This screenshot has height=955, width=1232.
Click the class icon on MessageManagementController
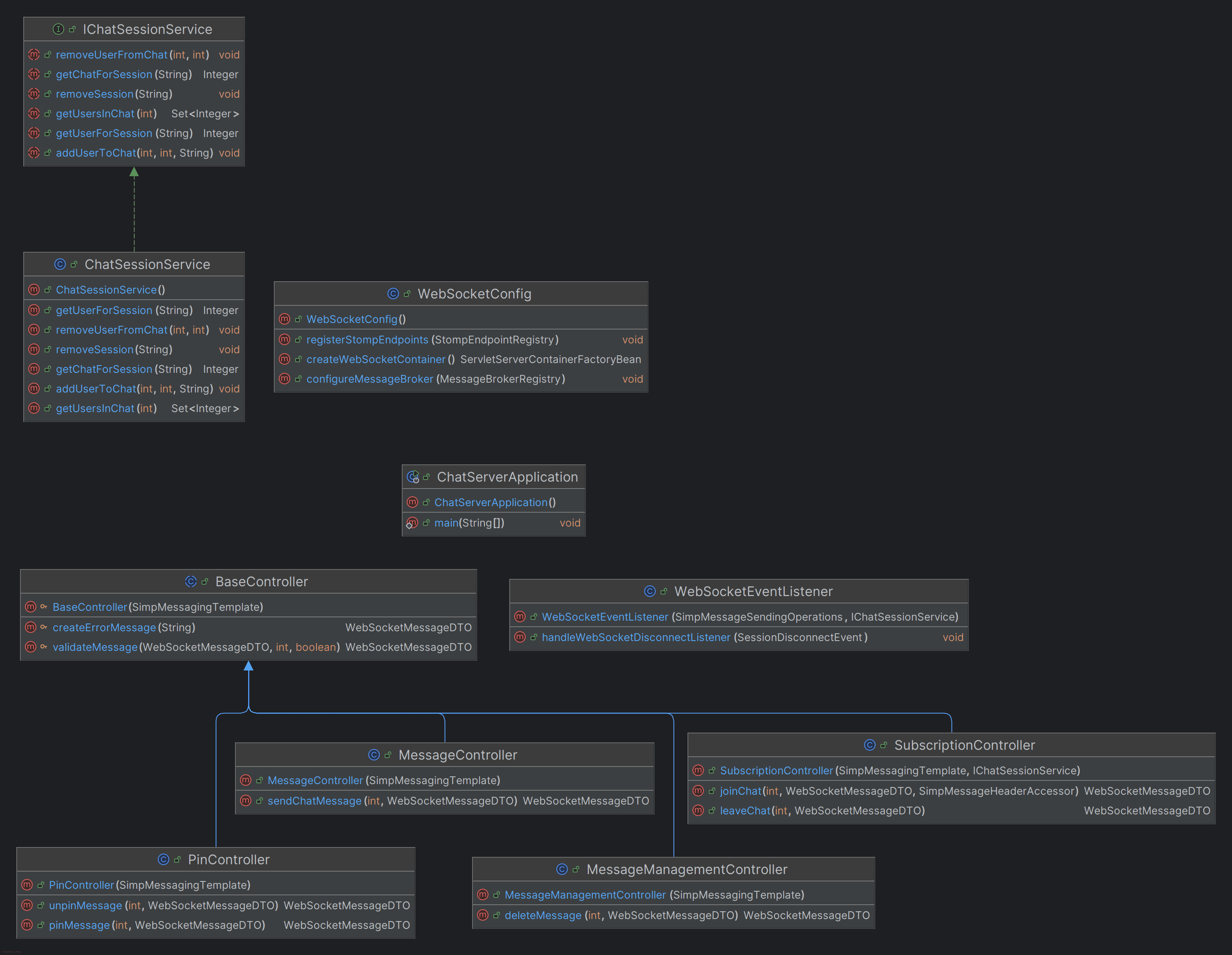pos(562,869)
